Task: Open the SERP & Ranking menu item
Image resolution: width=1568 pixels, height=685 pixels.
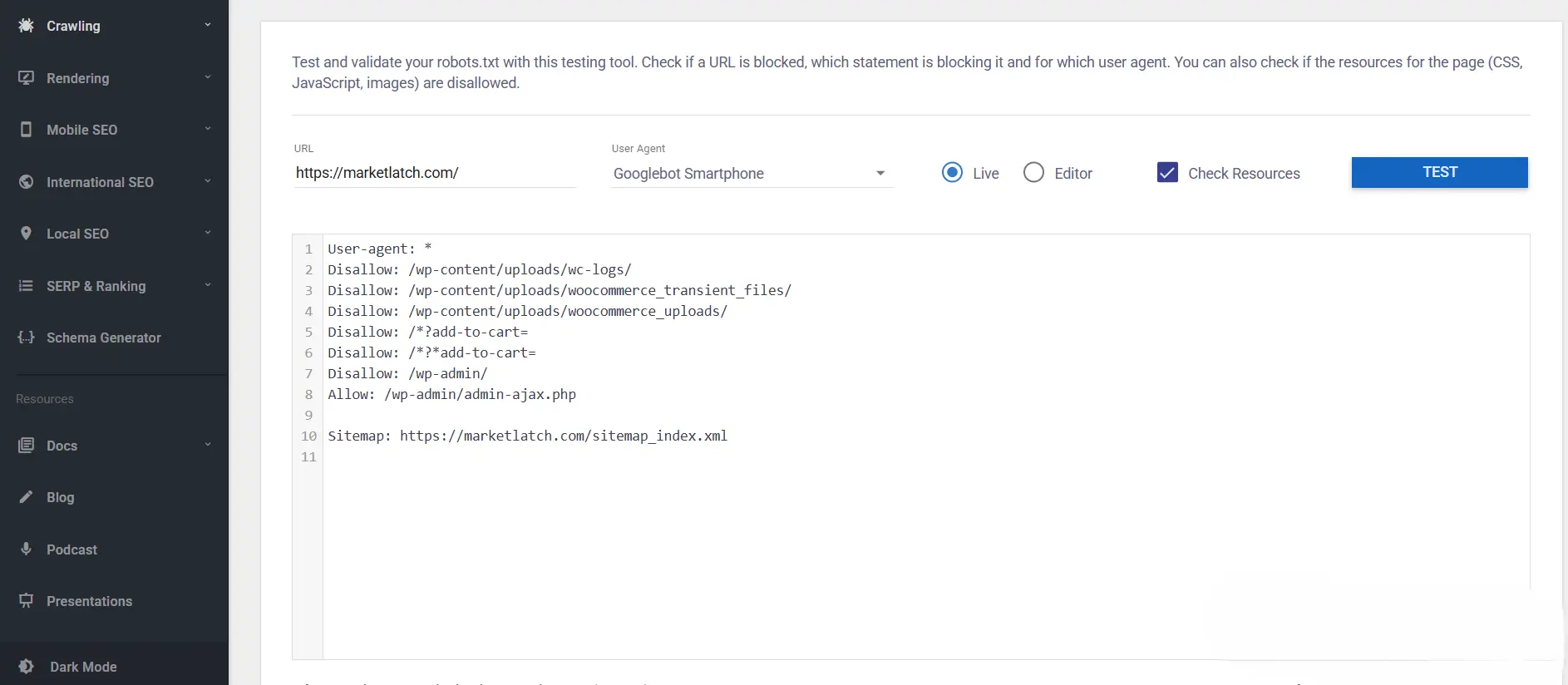Action: pos(114,286)
